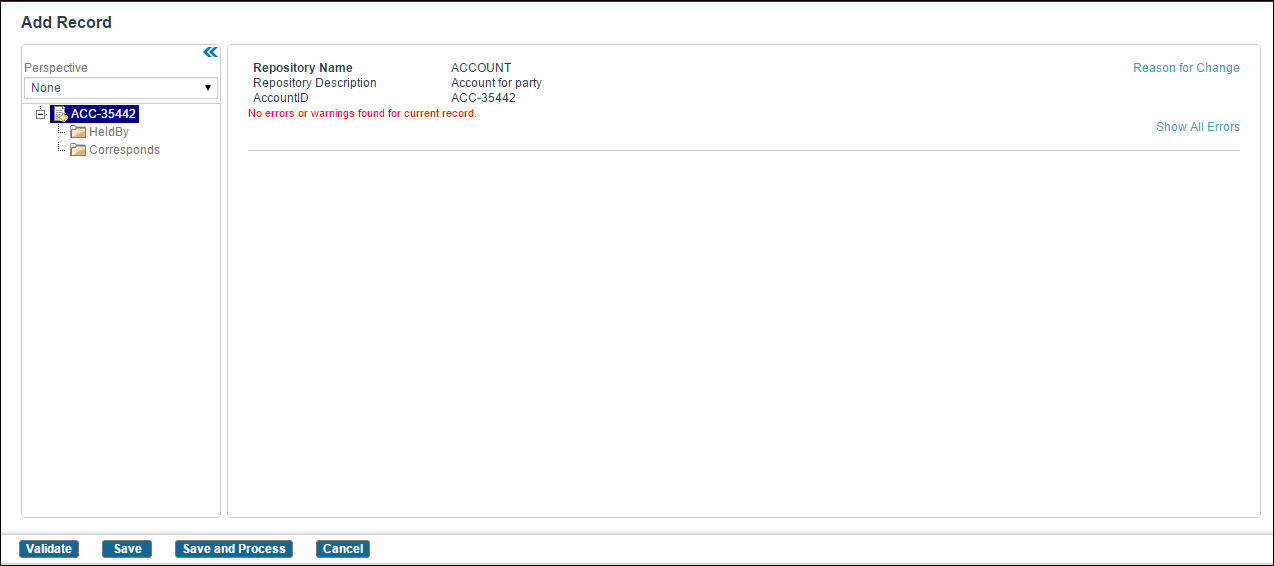
Task: Click the ACCOUNT repository name value
Action: [481, 68]
